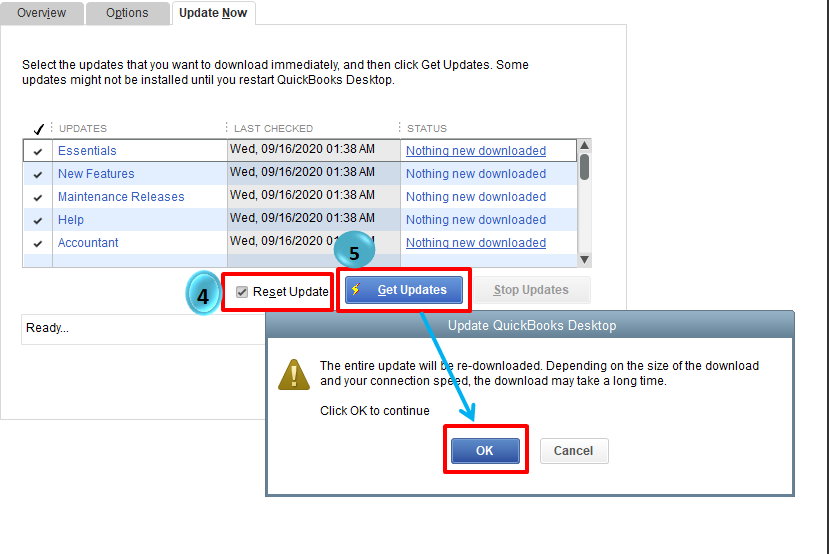Confirm the re-download with OK
The width and height of the screenshot is (829, 554).
[485, 450]
